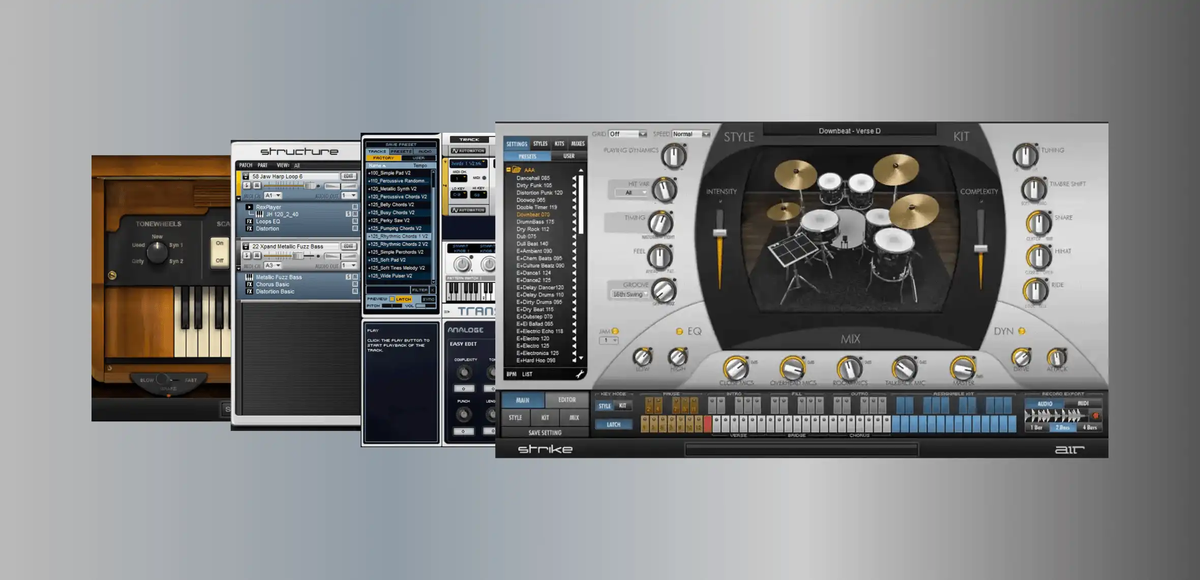
Task: Adjust the Tuning knob in Kit section
Action: point(1026,155)
